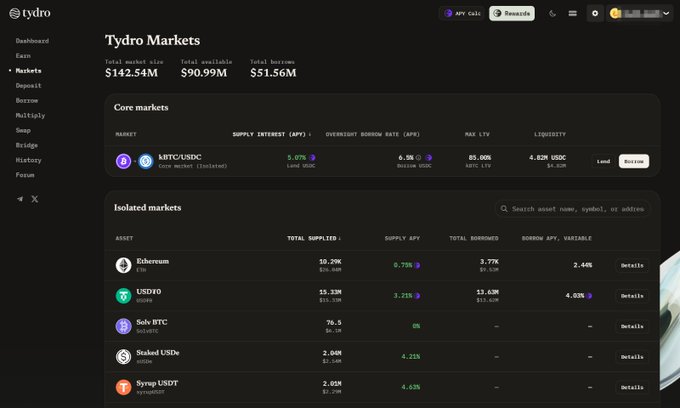The image size is (680, 408).
Task: Click the USDT0 token icon
Action: 124,296
